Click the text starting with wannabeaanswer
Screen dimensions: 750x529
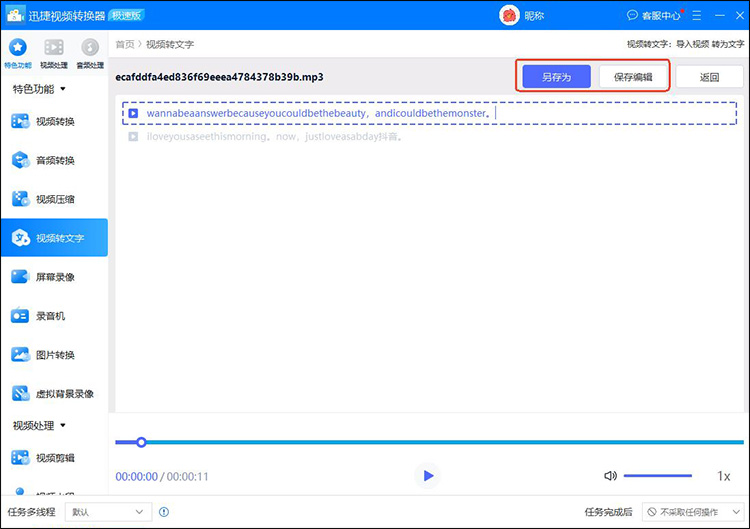319,113
